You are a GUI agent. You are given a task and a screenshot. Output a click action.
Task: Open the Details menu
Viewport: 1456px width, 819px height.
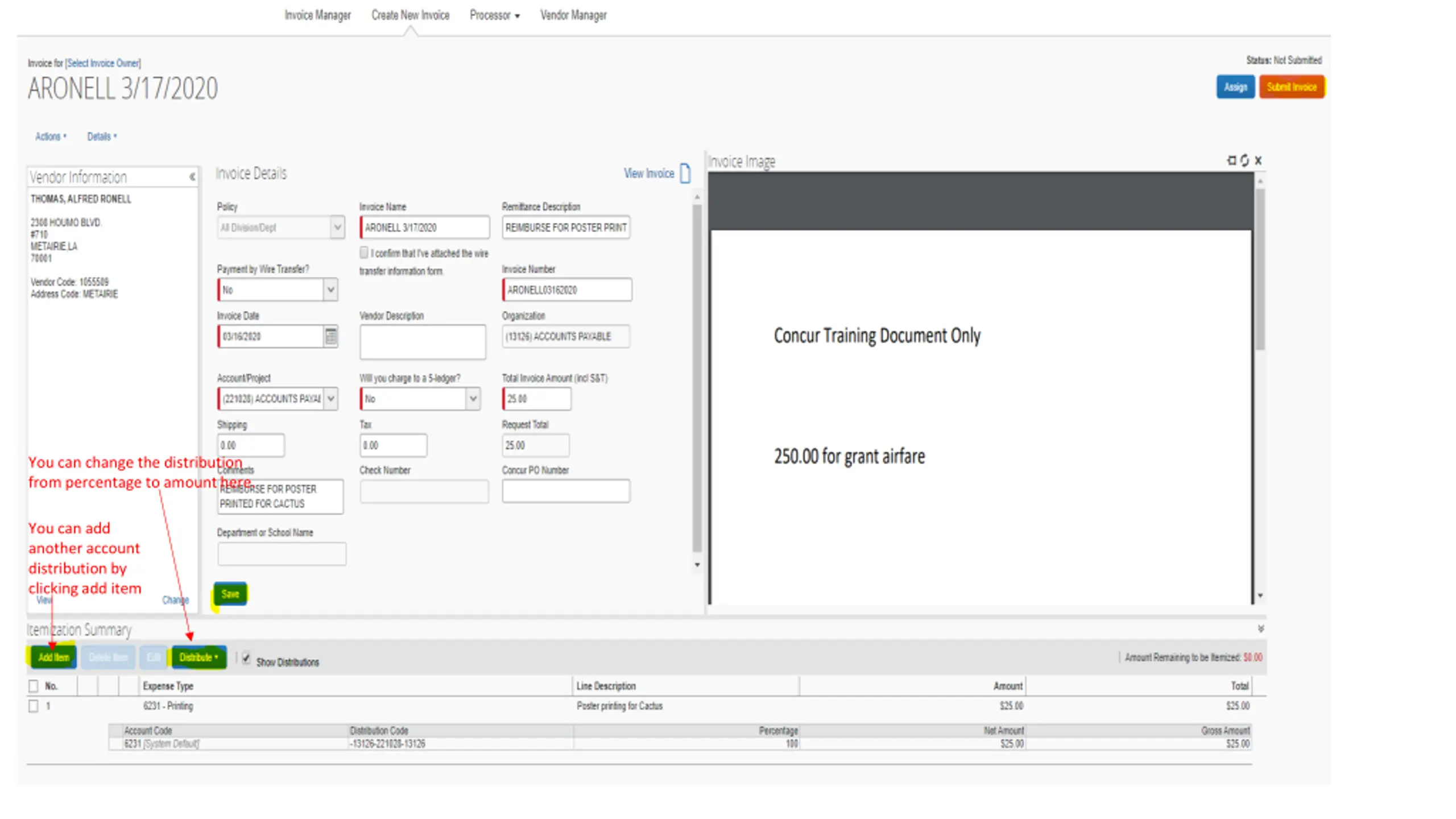pyautogui.click(x=102, y=136)
